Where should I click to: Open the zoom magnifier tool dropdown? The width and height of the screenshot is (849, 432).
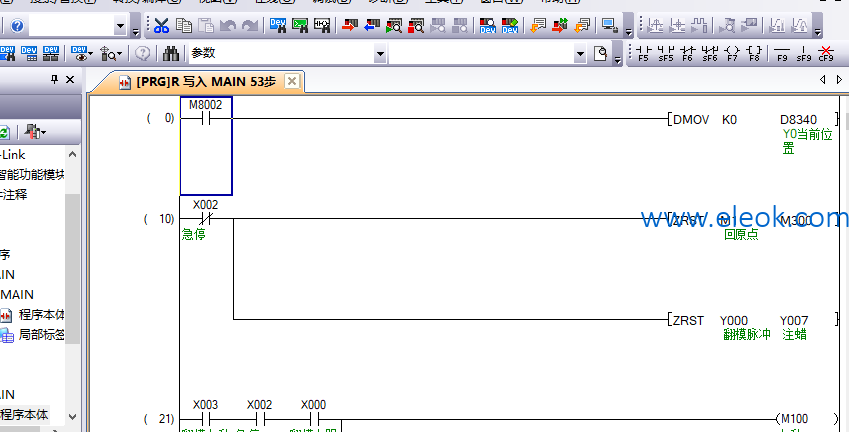coord(111,53)
